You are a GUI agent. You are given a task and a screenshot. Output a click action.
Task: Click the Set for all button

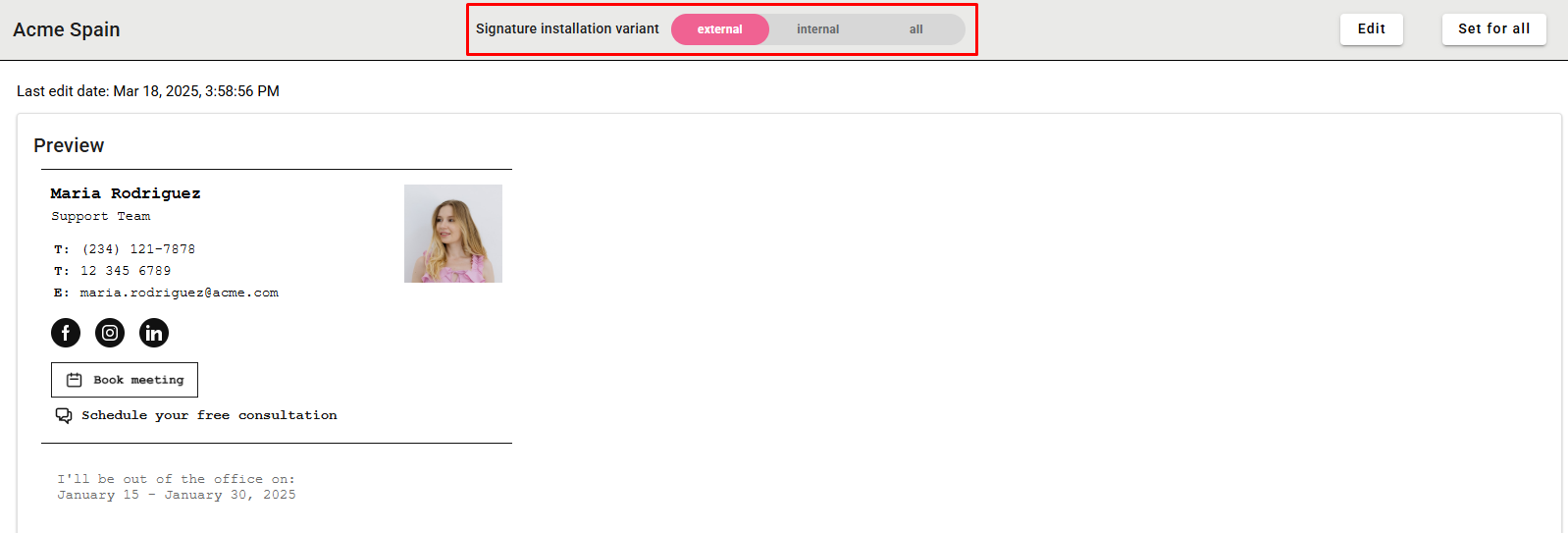coord(1494,29)
